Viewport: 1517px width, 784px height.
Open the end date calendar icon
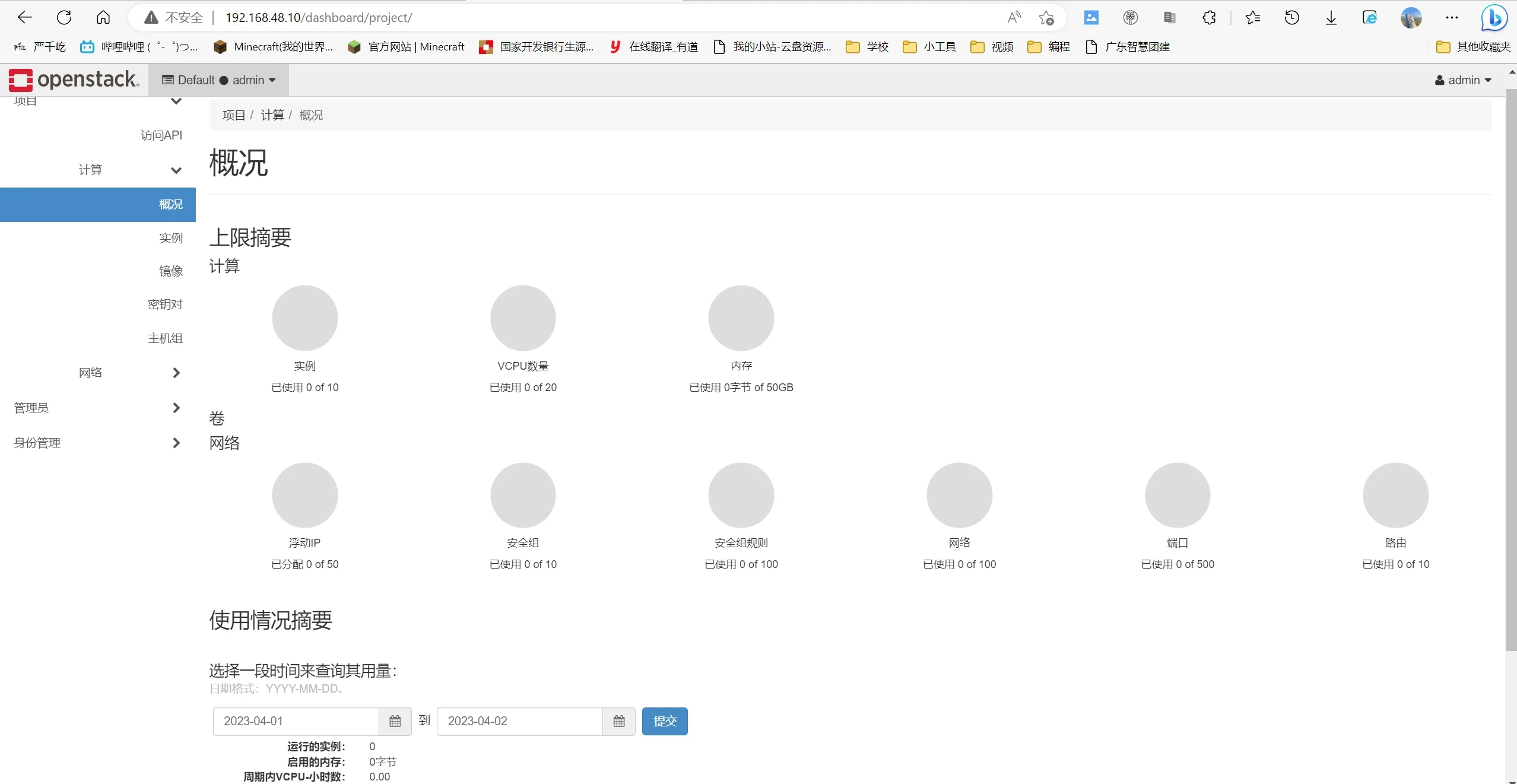619,721
